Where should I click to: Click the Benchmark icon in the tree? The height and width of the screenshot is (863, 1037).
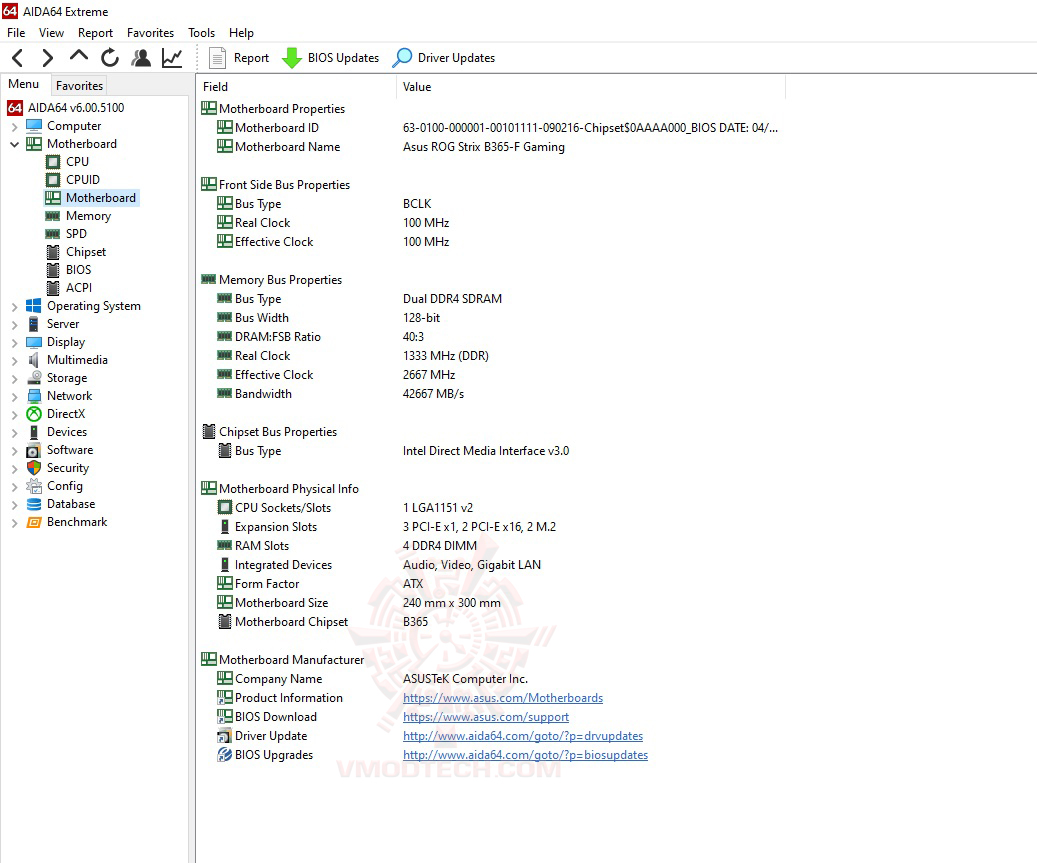click(x=34, y=522)
